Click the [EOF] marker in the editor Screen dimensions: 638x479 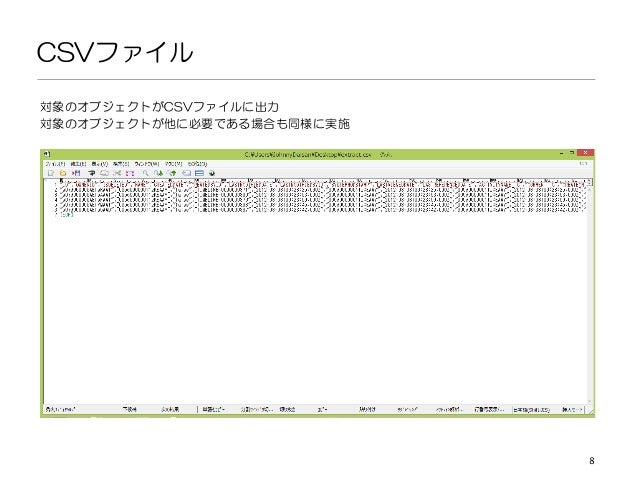67,215
